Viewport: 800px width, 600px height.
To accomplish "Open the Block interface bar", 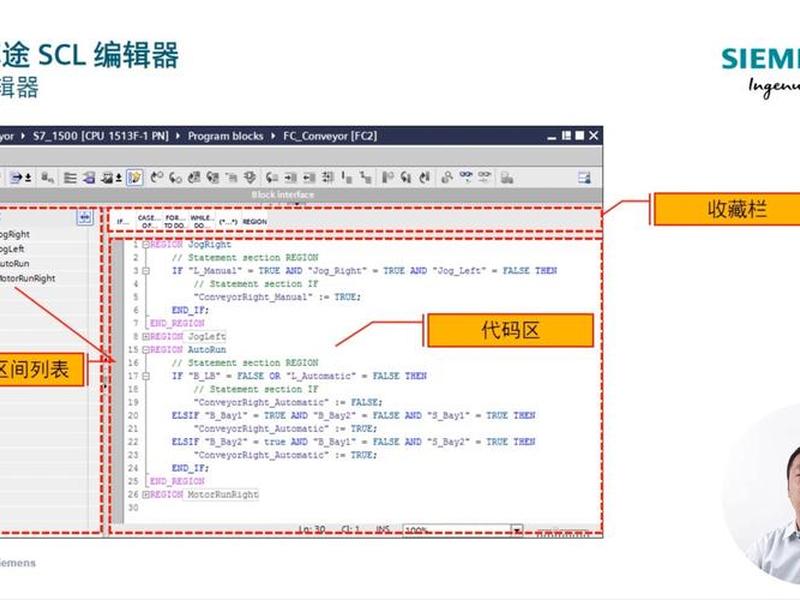I will pyautogui.click(x=283, y=194).
